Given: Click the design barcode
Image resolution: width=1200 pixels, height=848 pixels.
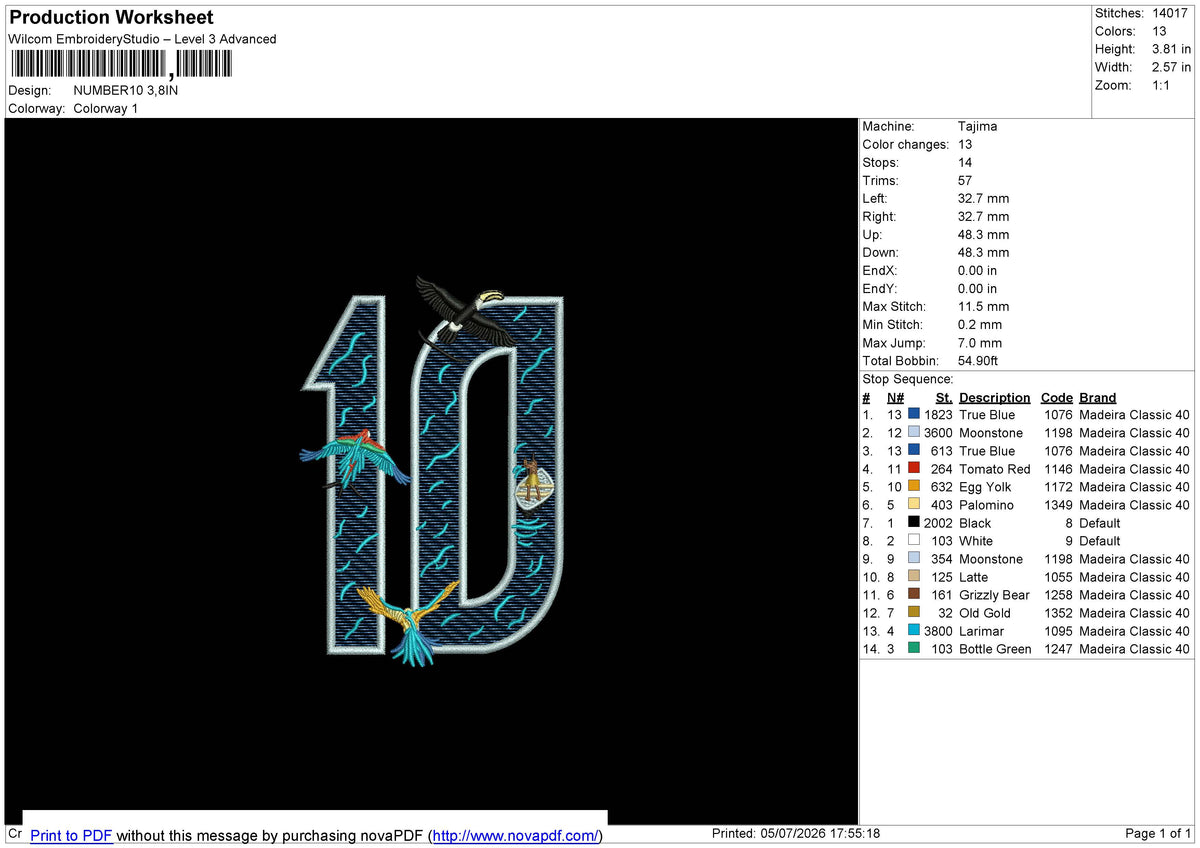Looking at the screenshot, I should (121, 65).
